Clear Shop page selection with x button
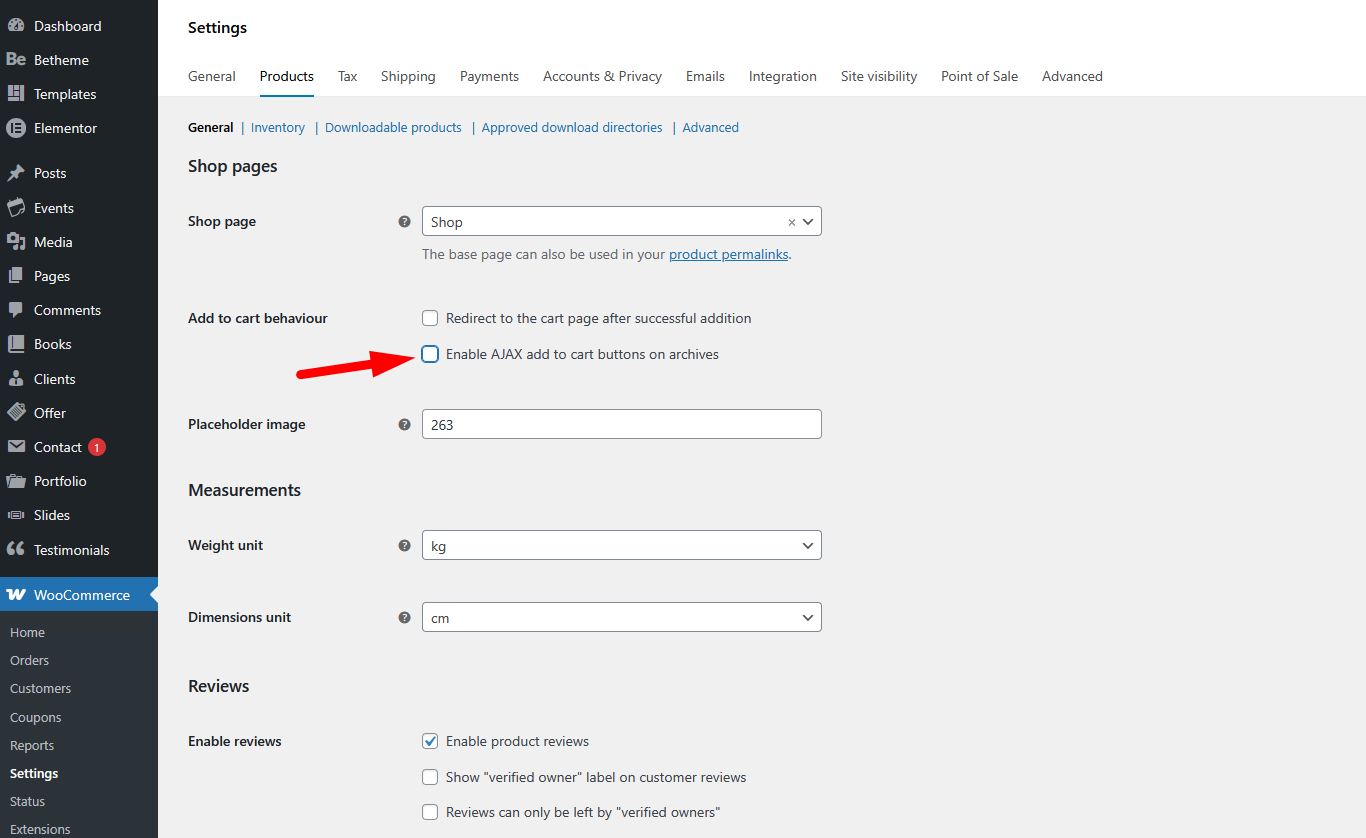 coord(792,222)
